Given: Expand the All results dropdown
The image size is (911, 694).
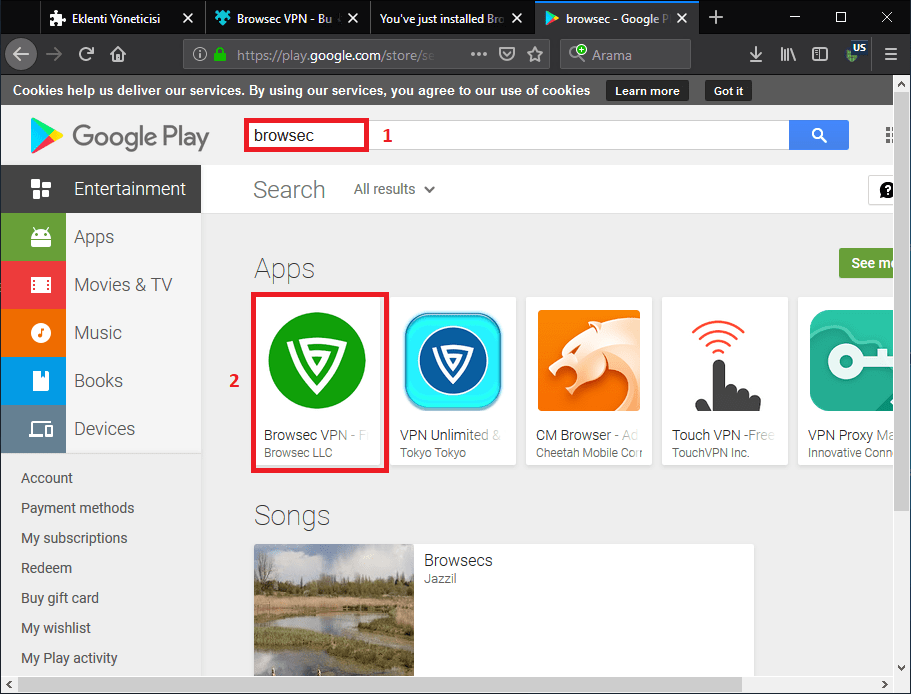Looking at the screenshot, I should [394, 189].
